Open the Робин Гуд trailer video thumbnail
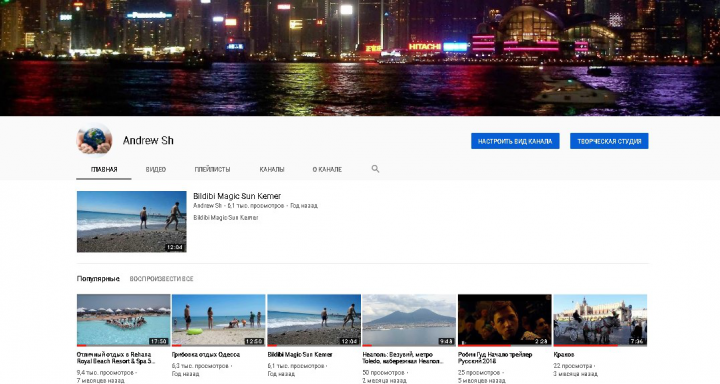Screen dimensions: 720x384 [505, 320]
